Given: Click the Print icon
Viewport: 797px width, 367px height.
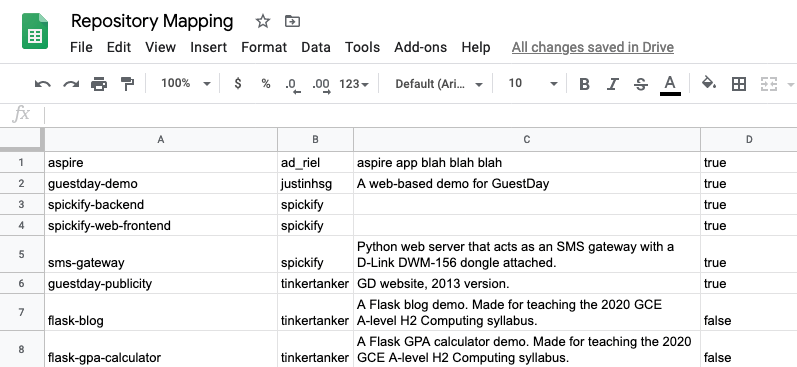Looking at the screenshot, I should (99, 84).
